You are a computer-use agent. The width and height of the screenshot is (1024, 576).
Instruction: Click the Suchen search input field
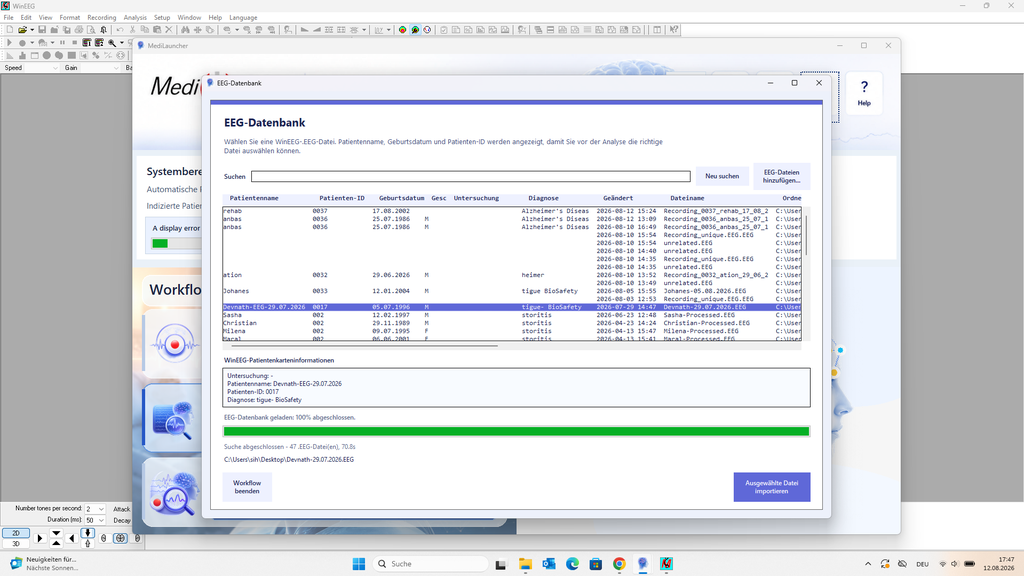point(470,176)
